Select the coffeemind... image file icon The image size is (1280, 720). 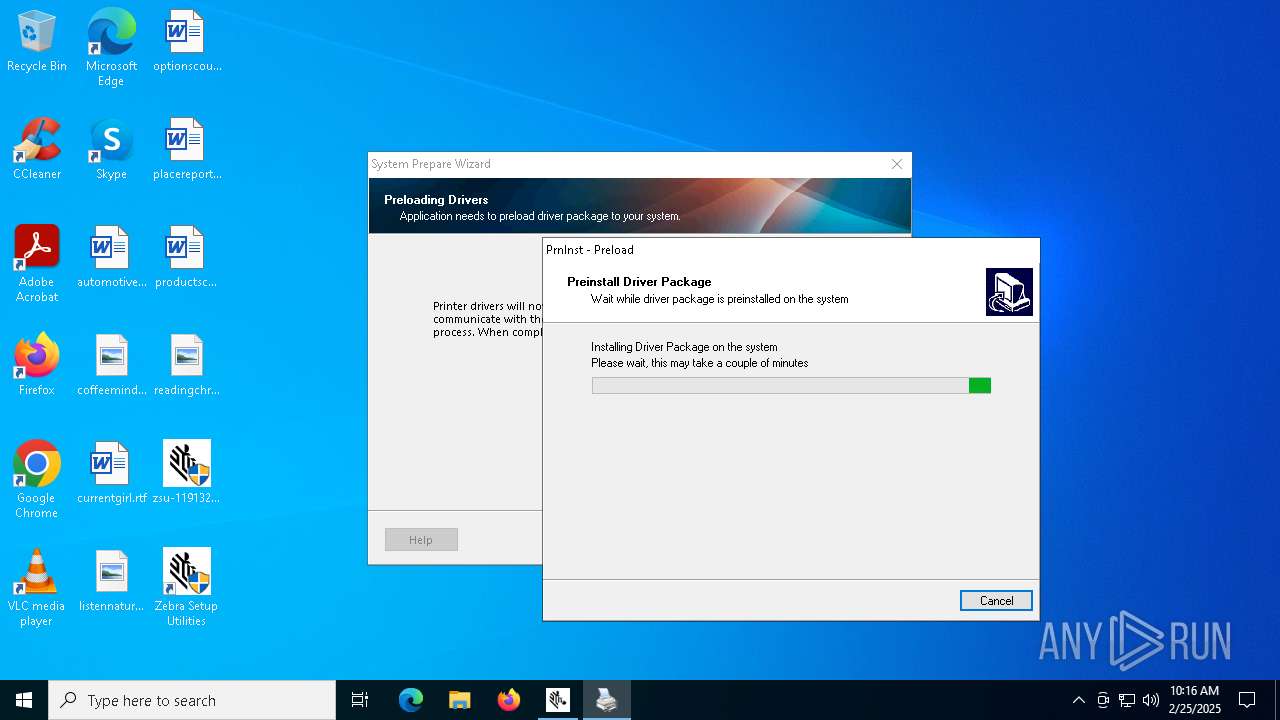(111, 366)
